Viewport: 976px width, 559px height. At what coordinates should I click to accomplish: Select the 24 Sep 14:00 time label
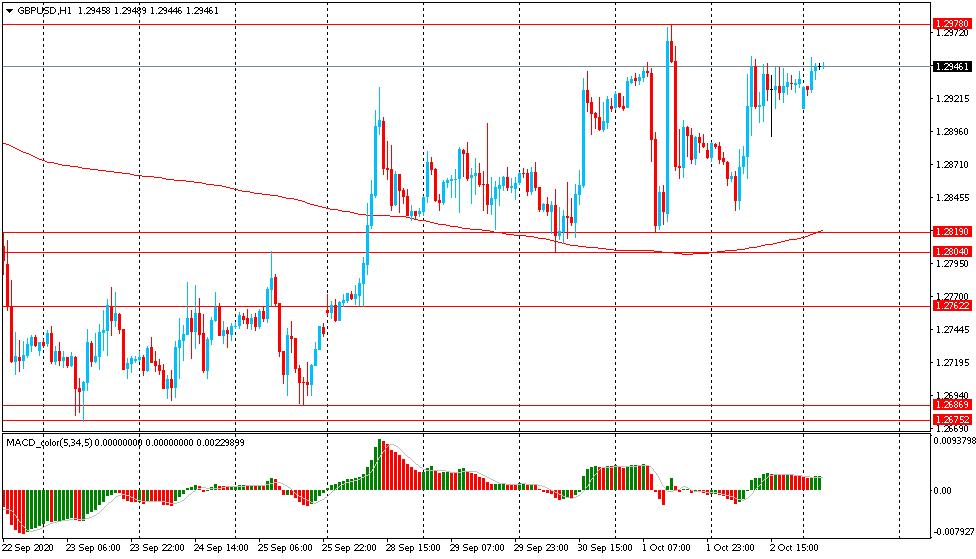tap(221, 548)
